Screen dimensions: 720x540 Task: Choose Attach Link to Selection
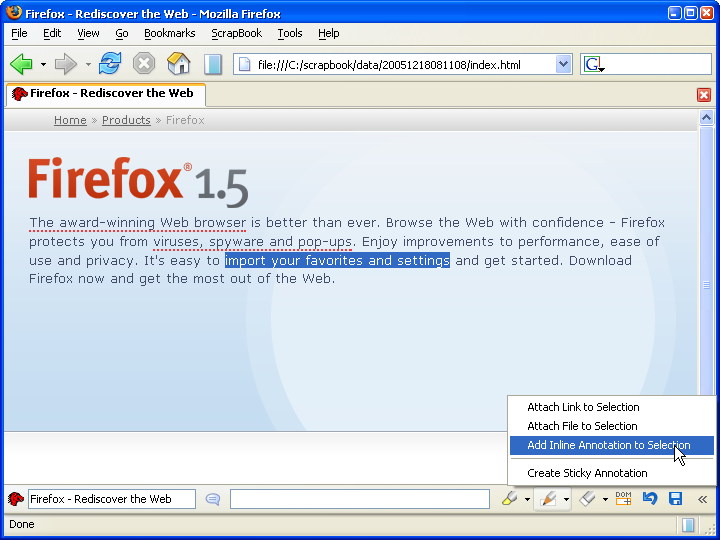tap(612, 407)
